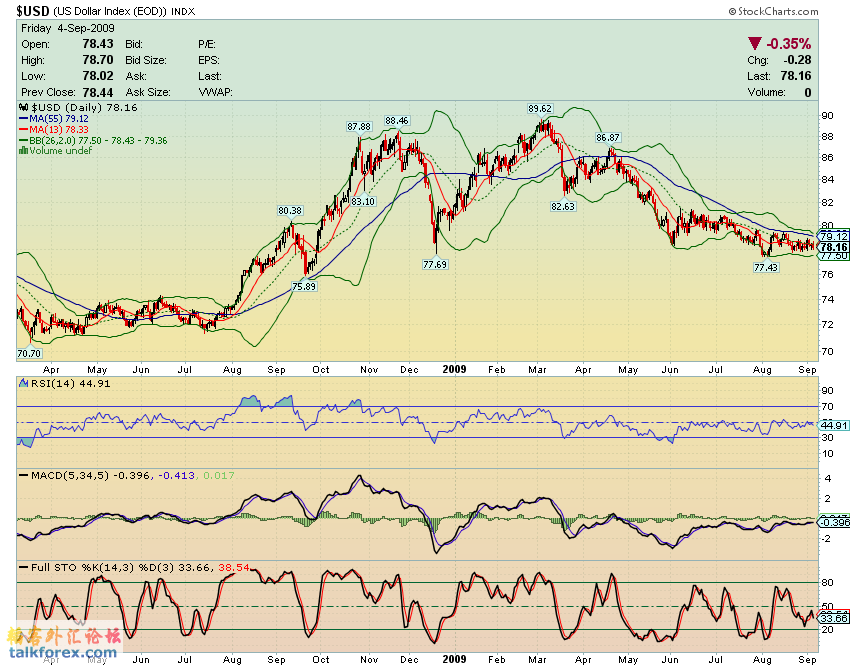Screen dimensions: 850x668
Task: Click the 33.66 stochastic value tag on the axis
Action: coord(833,618)
